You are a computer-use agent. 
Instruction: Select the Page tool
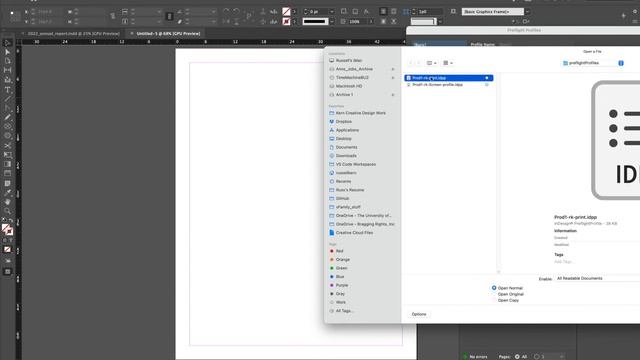(7, 61)
